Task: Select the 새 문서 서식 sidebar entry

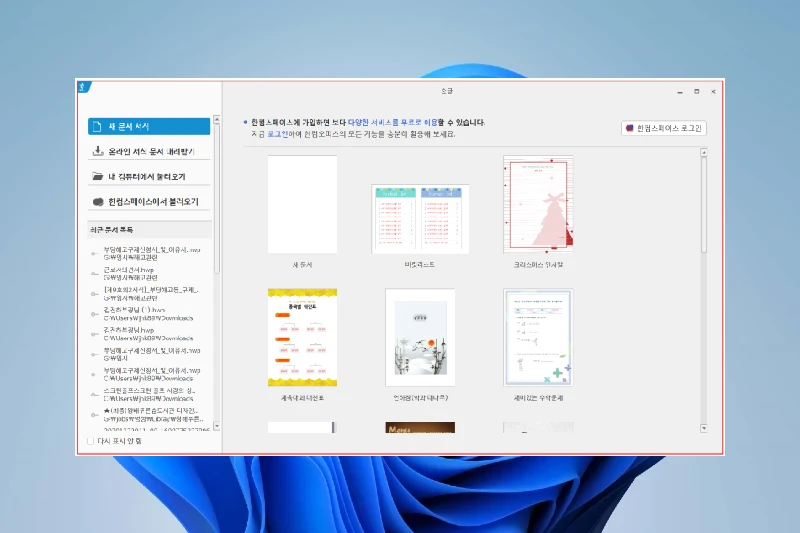Action: pyautogui.click(x=148, y=126)
